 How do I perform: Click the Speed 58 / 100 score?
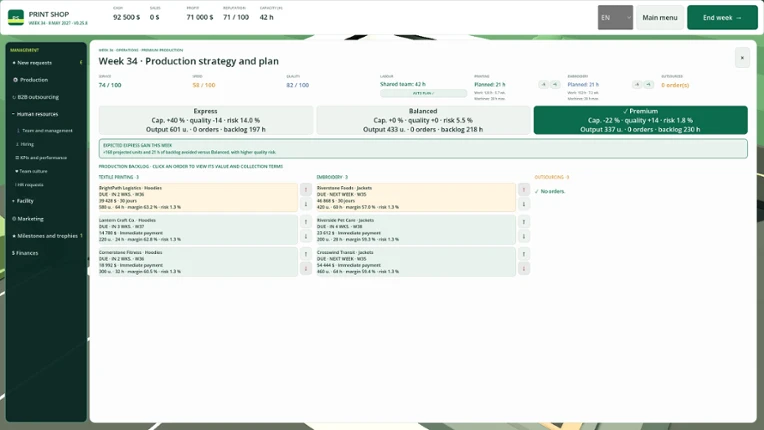point(204,85)
